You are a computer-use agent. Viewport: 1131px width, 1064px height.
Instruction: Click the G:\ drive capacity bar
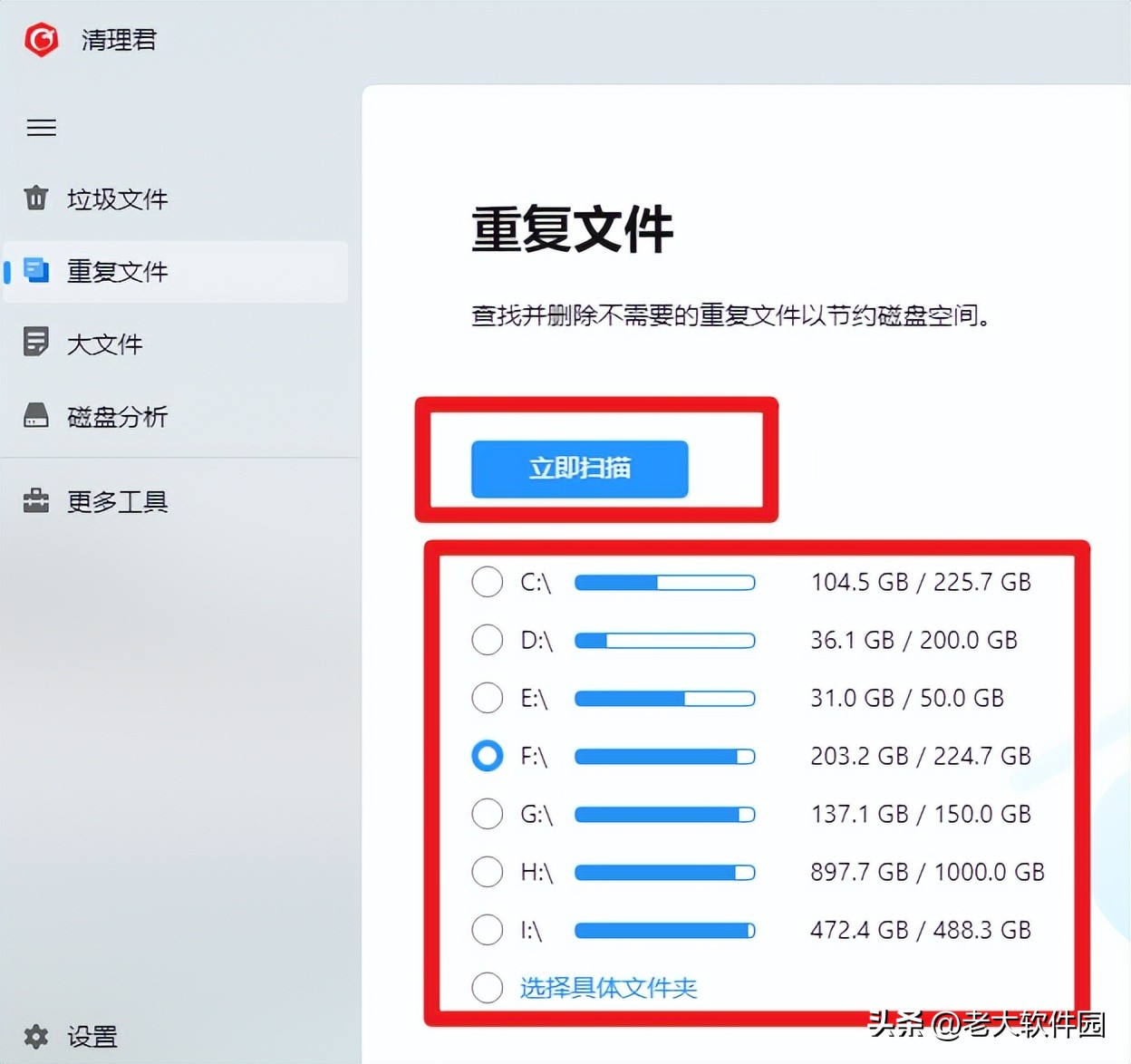pyautogui.click(x=664, y=814)
